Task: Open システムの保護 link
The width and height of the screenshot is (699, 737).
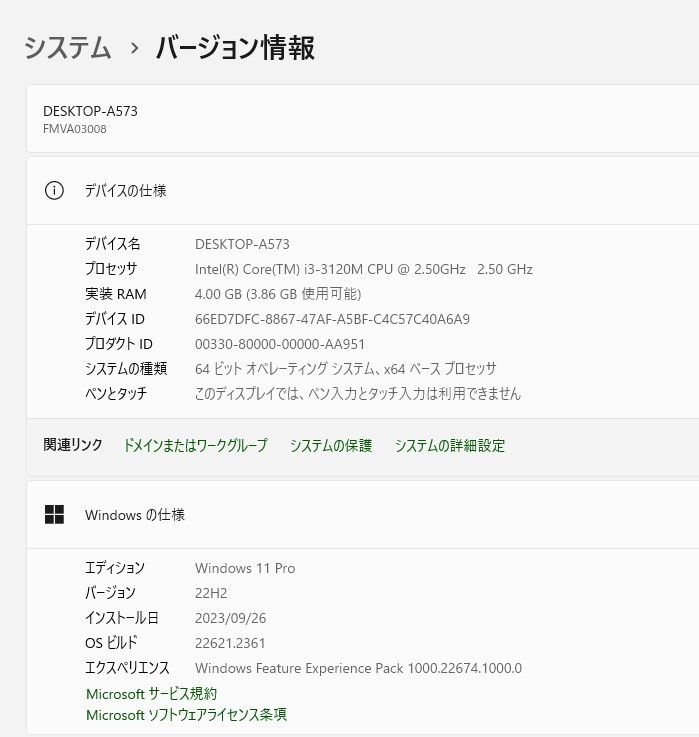Action: [x=331, y=446]
